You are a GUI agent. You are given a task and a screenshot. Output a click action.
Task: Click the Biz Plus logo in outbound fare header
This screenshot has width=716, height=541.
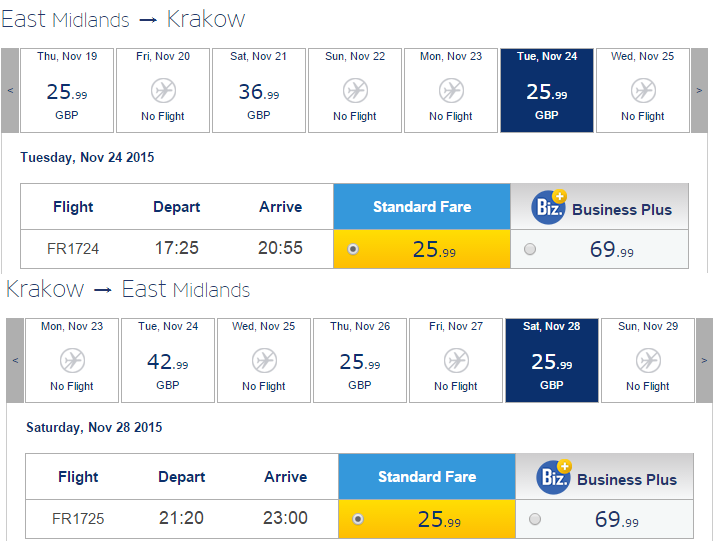coord(549,207)
